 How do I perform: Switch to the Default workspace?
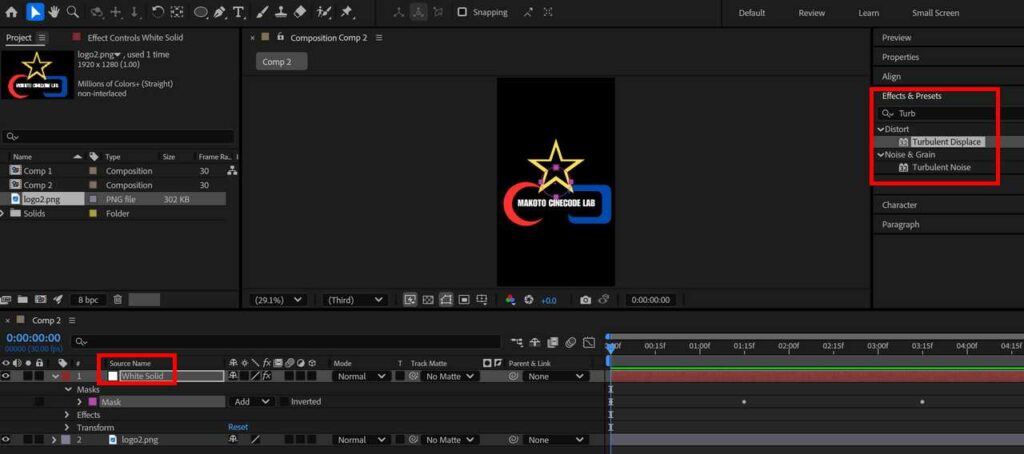coord(751,13)
